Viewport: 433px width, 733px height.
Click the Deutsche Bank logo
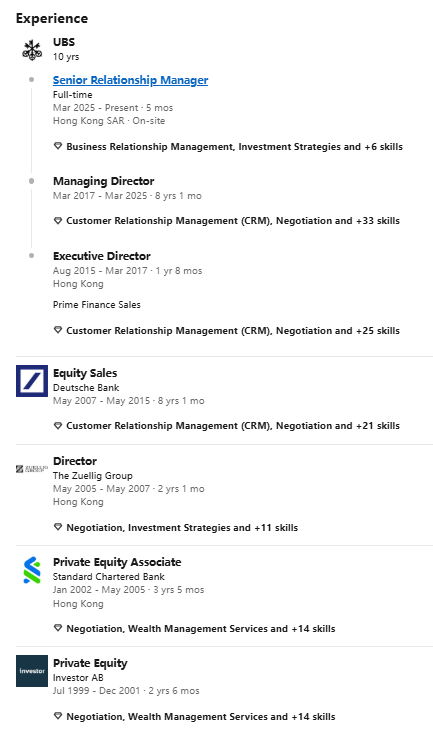[32, 381]
